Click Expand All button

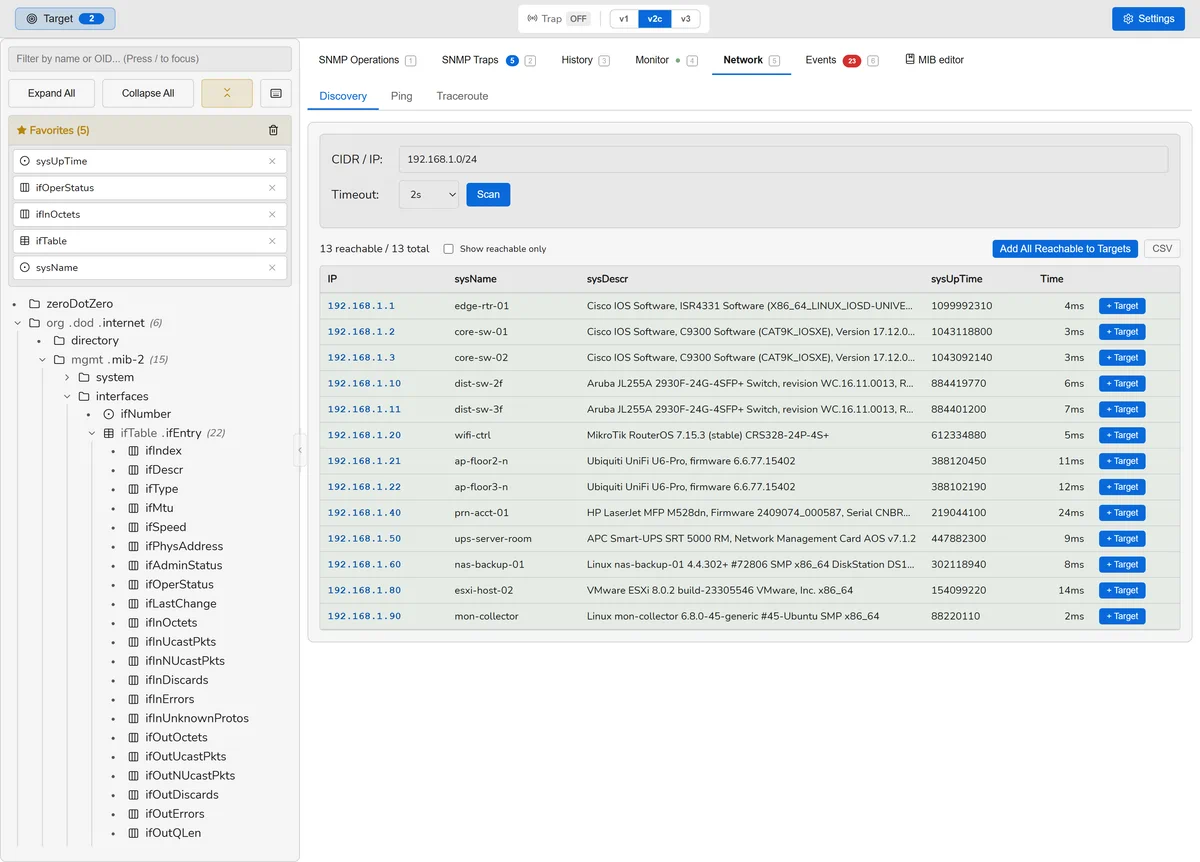52,93
